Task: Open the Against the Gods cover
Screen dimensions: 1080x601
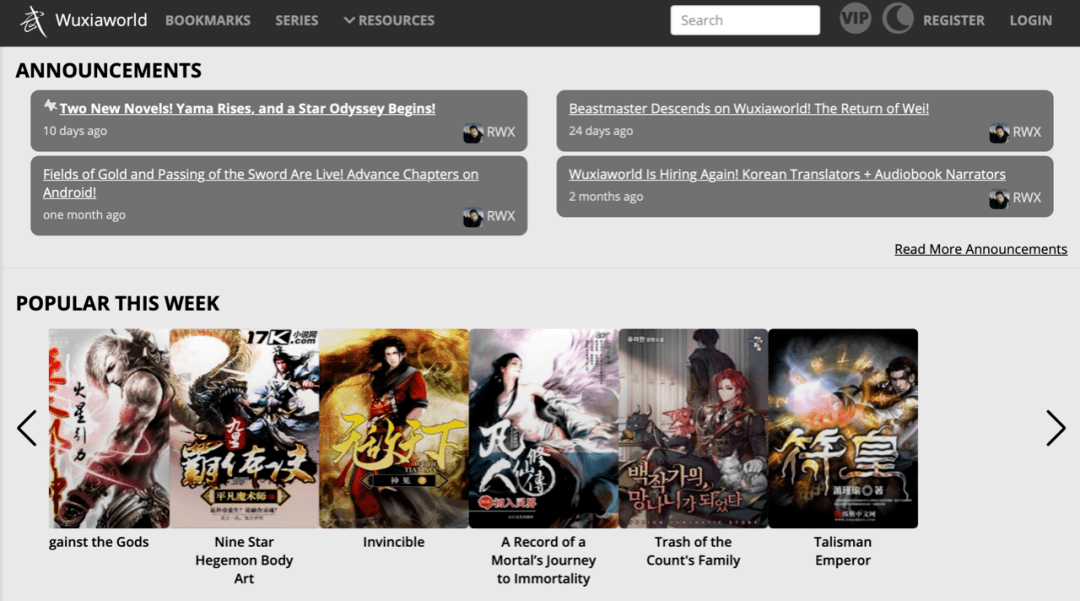Action: click(109, 428)
